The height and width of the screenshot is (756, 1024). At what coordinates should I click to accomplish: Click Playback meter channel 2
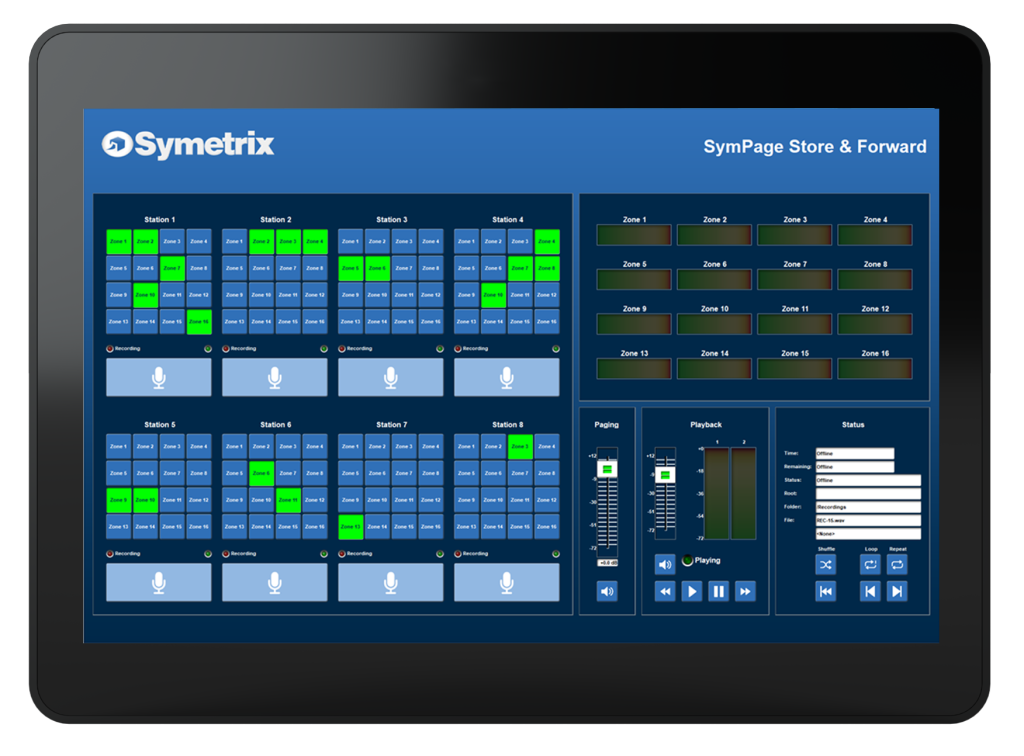743,494
